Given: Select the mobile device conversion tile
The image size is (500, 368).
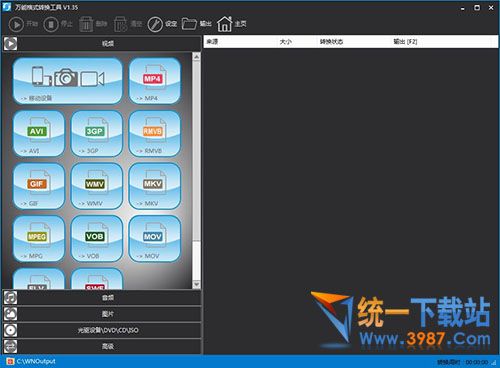Looking at the screenshot, I should pyautogui.click(x=68, y=81).
